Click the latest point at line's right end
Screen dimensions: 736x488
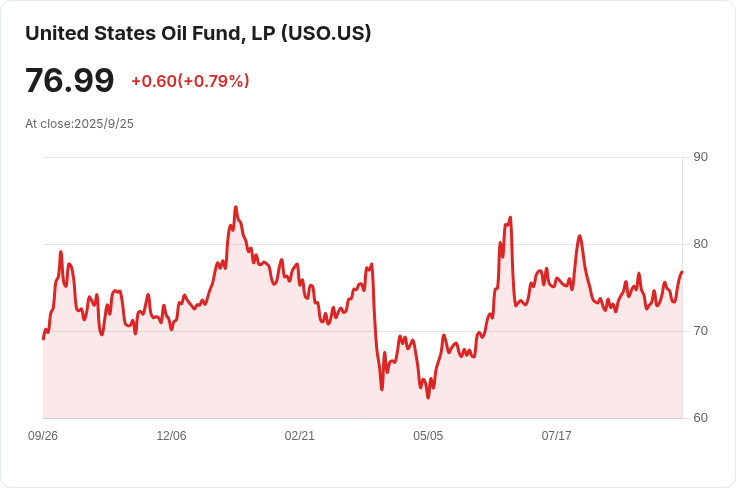(682, 272)
